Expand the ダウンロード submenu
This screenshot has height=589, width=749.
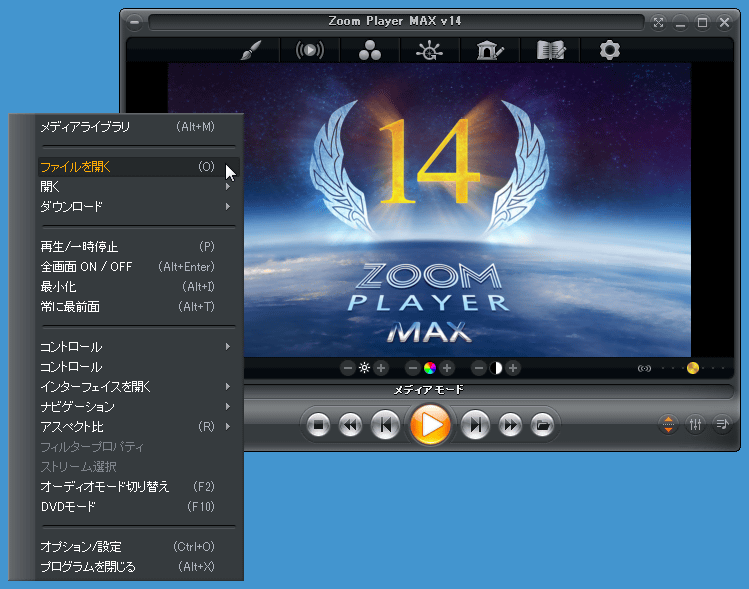click(x=139, y=207)
